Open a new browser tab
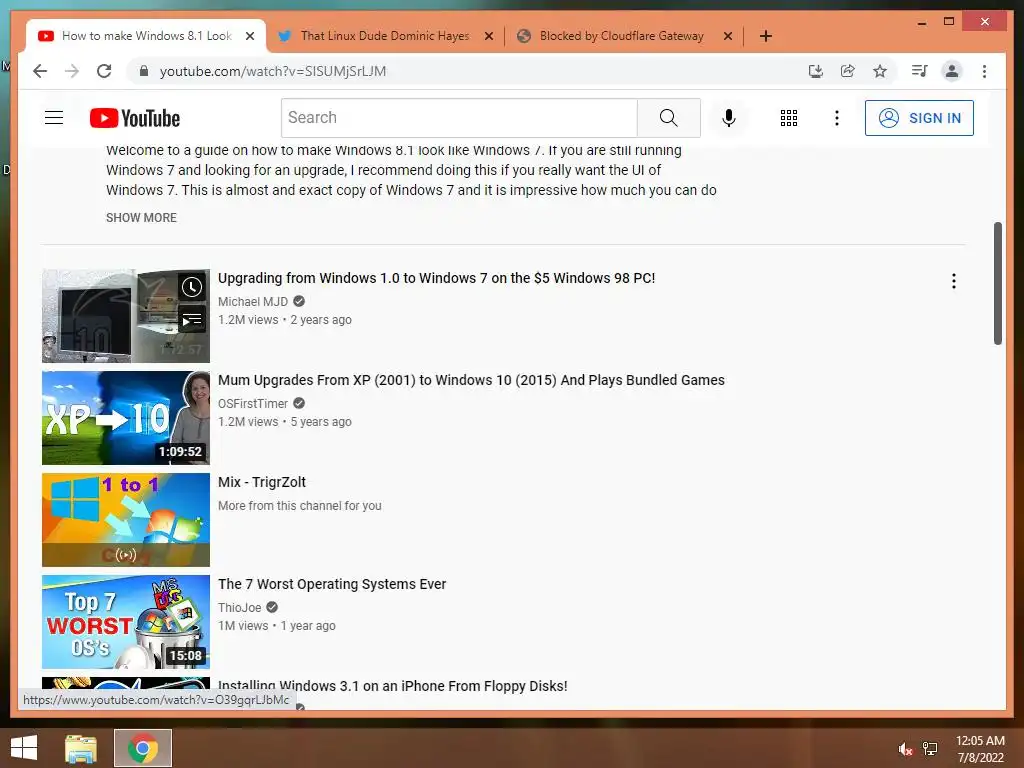The width and height of the screenshot is (1024, 768). [x=765, y=36]
